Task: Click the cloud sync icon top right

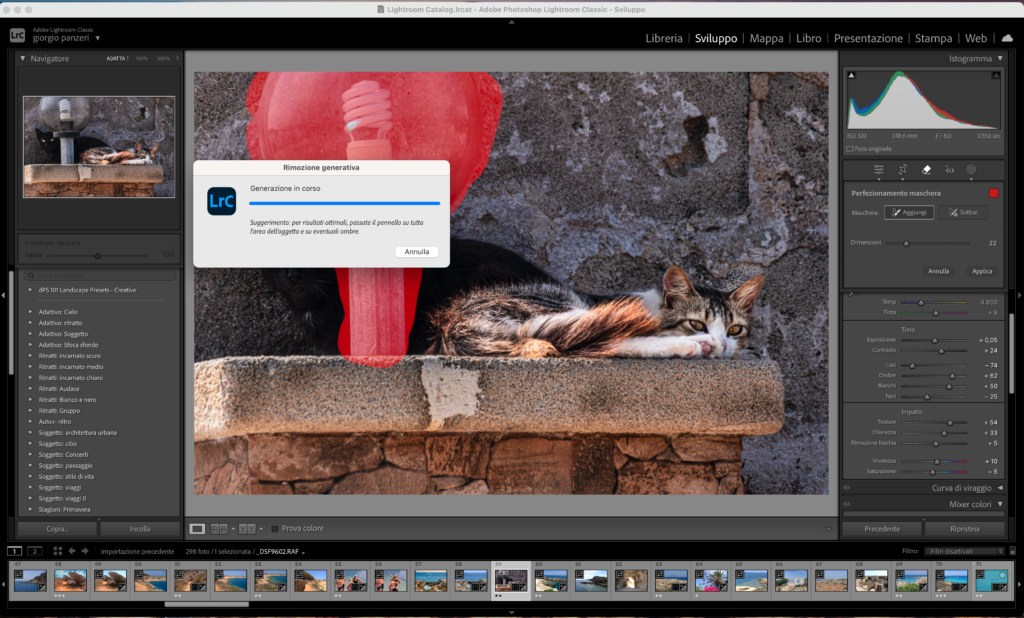Action: 1005,38
